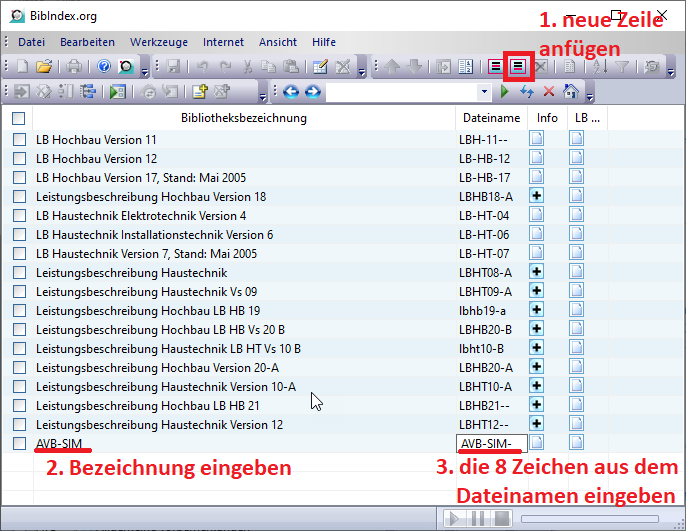The height and width of the screenshot is (531, 686).
Task: Click the insert row icon with pink lines
Action: pos(495,67)
